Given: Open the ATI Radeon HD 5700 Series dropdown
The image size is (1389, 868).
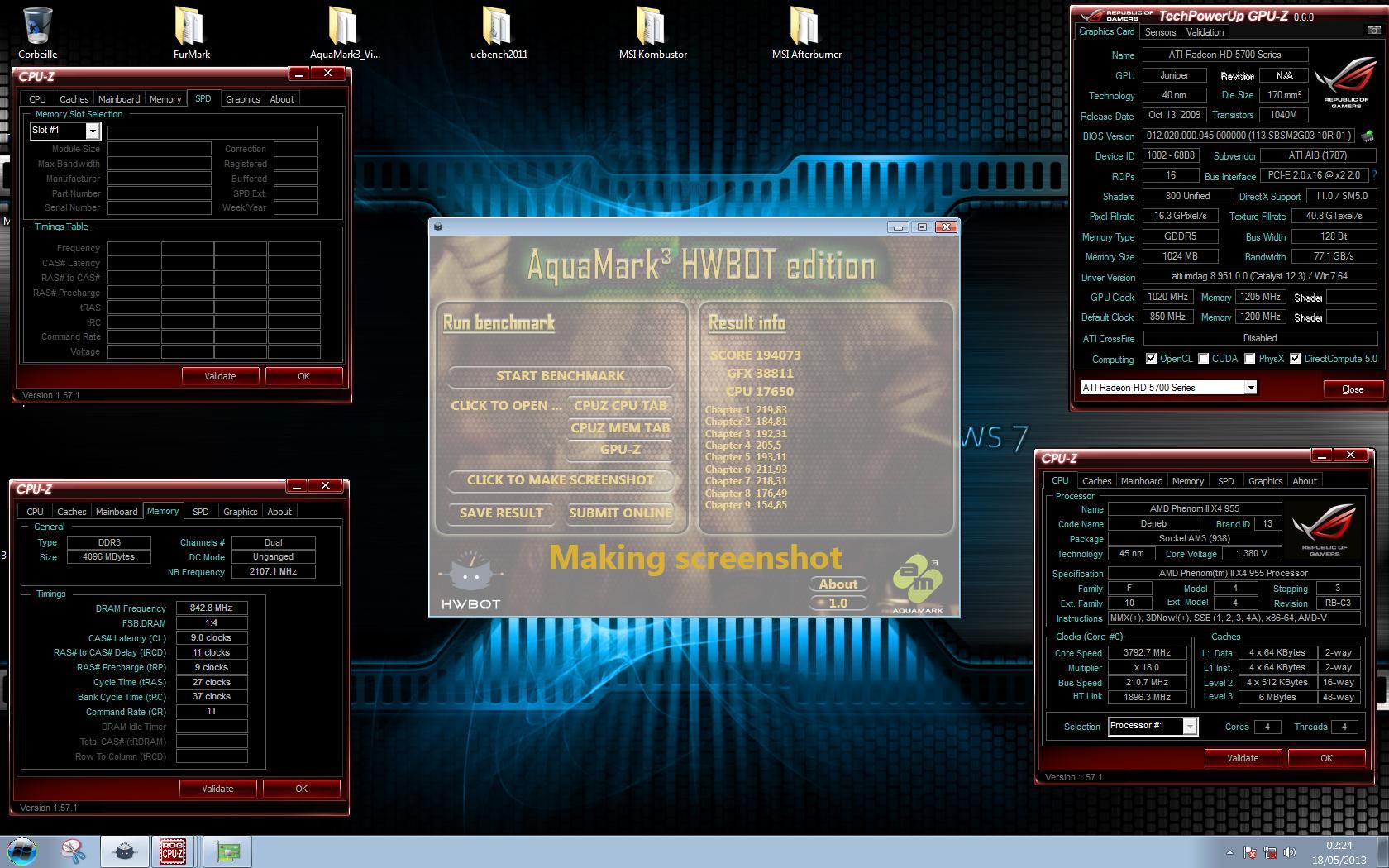Looking at the screenshot, I should tap(1250, 388).
